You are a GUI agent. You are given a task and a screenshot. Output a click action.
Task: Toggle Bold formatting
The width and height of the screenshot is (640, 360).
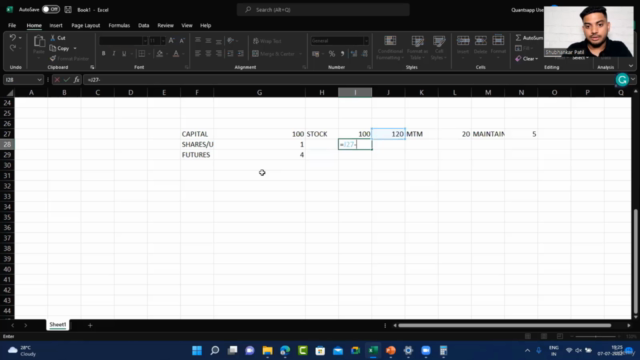(103, 53)
